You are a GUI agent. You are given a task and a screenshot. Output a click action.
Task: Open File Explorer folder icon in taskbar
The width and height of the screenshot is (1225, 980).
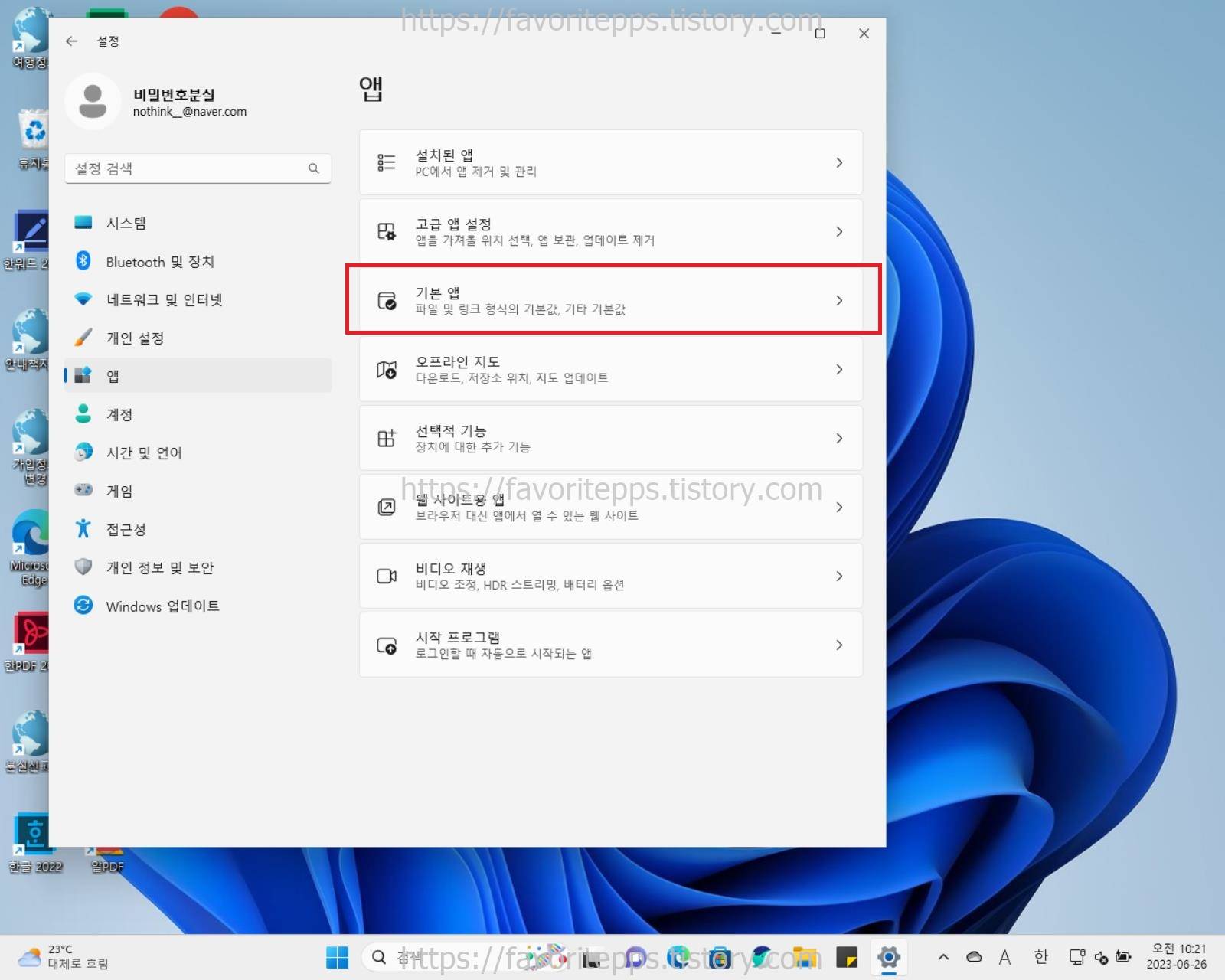coord(805,957)
